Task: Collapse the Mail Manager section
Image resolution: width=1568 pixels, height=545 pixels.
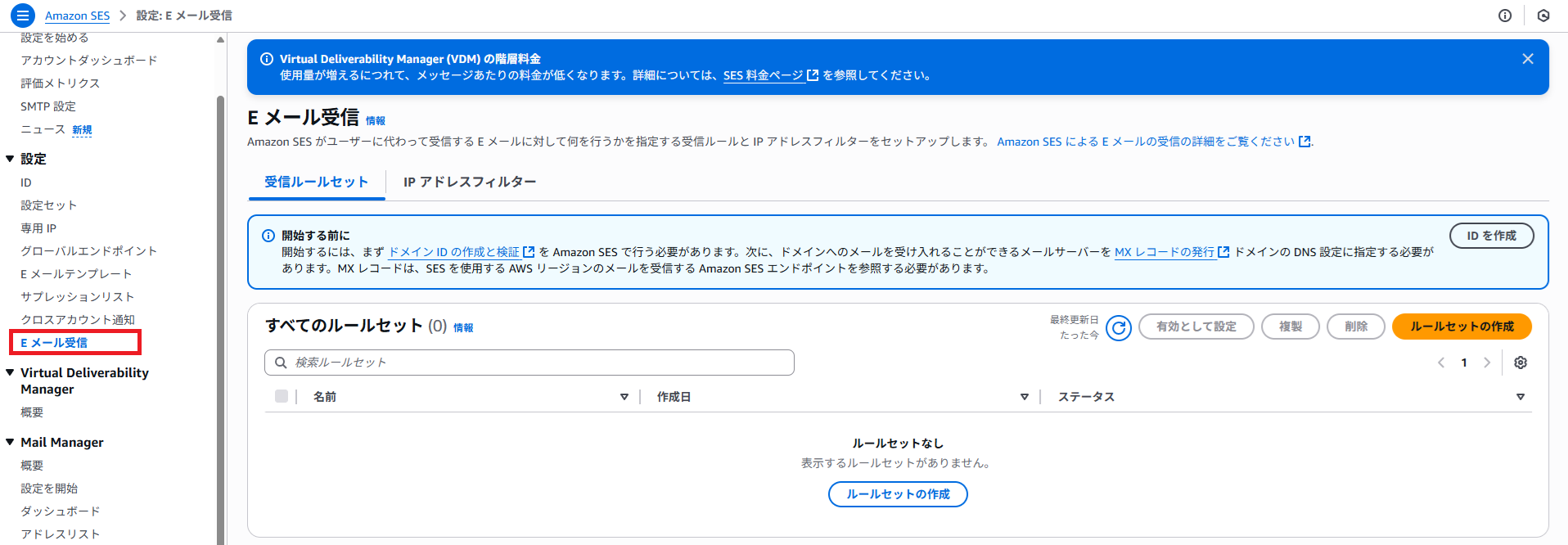Action: pyautogui.click(x=10, y=442)
